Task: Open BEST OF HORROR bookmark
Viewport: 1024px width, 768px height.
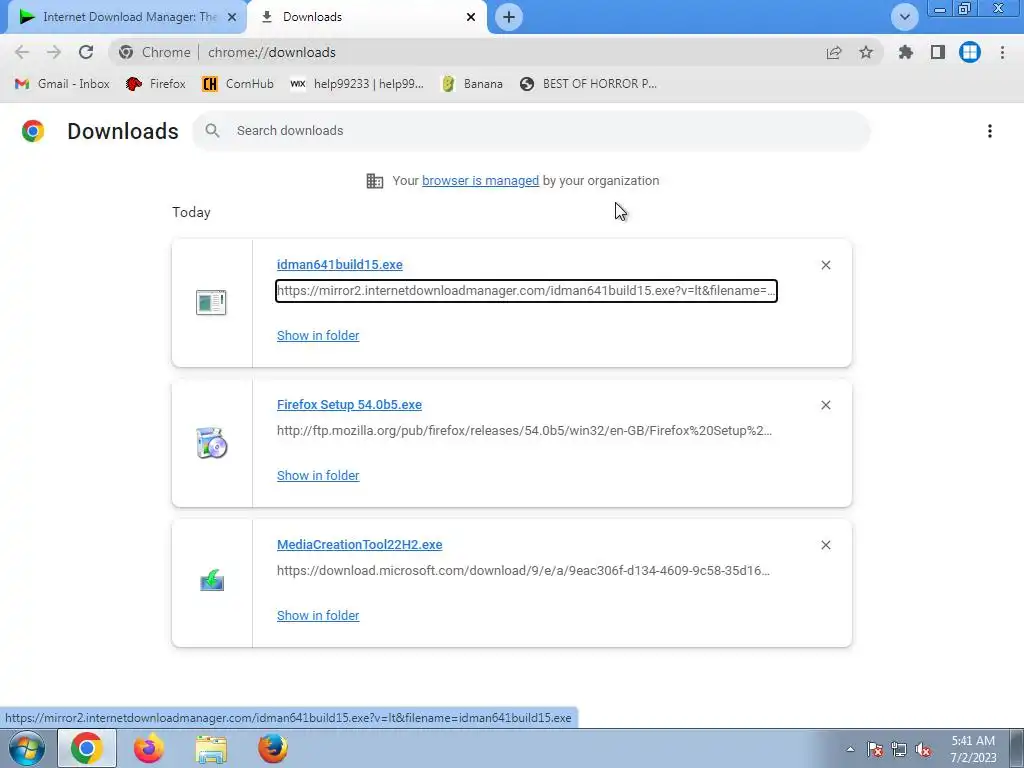Action: [588, 84]
